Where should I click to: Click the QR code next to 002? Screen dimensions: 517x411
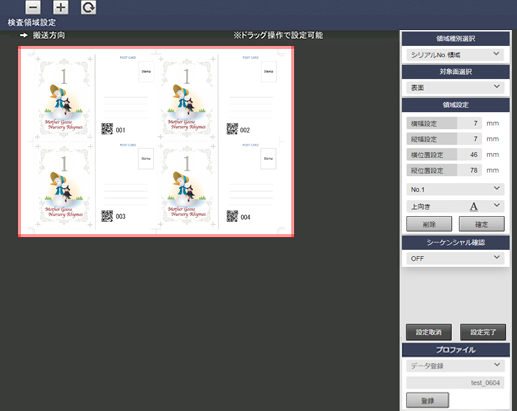(232, 129)
